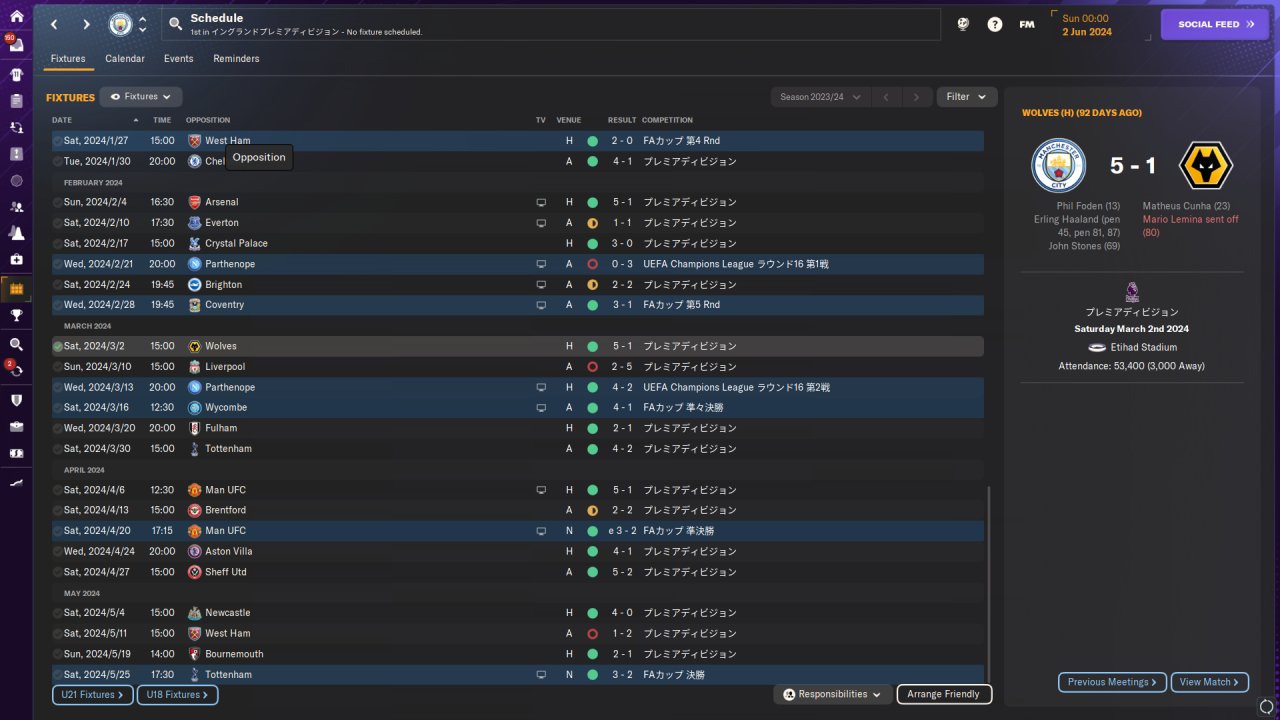Tick the checkbox for the Everton 2/10 fixture
1280x720 pixels.
click(57, 223)
